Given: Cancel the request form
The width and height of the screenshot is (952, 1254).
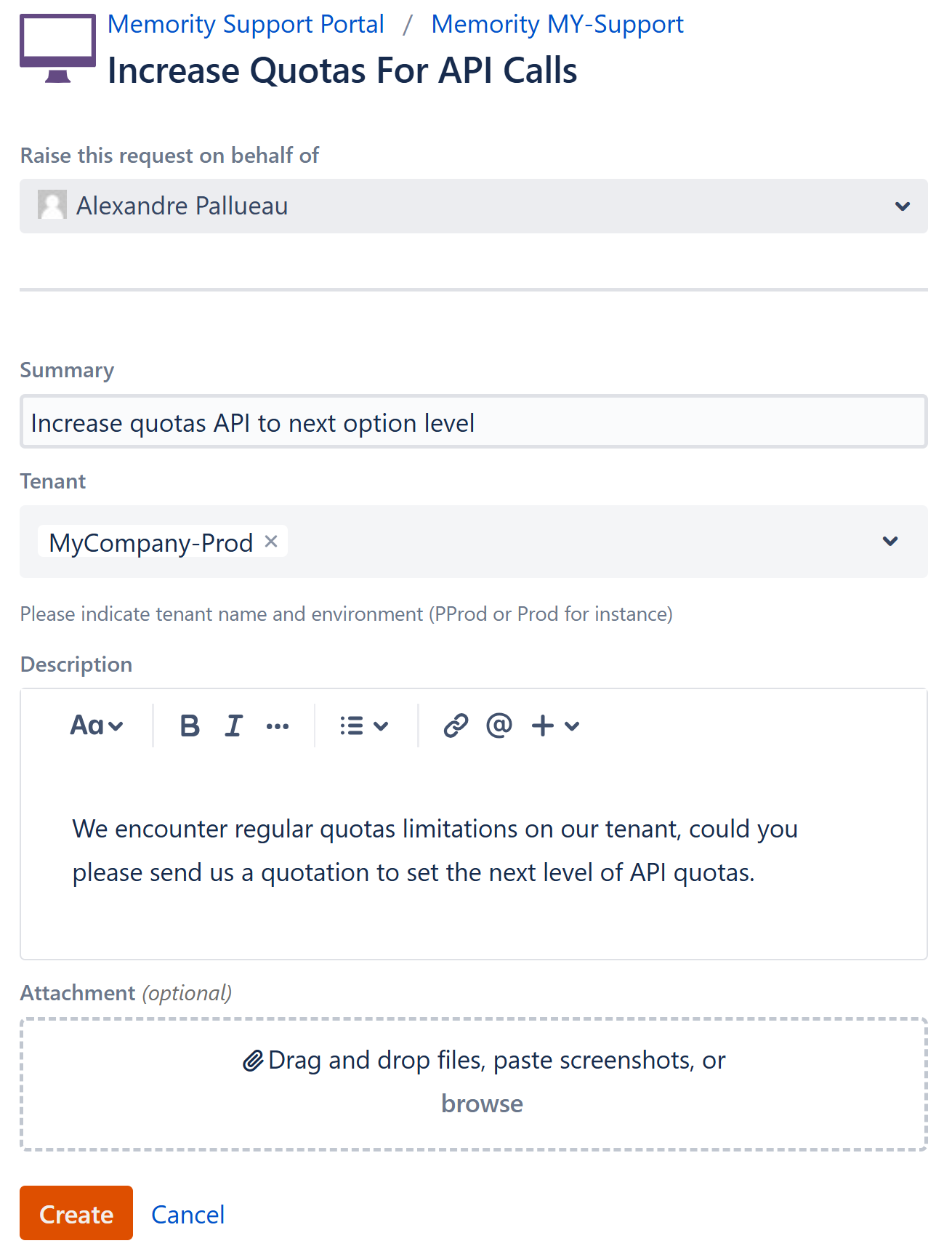Looking at the screenshot, I should point(188,1215).
